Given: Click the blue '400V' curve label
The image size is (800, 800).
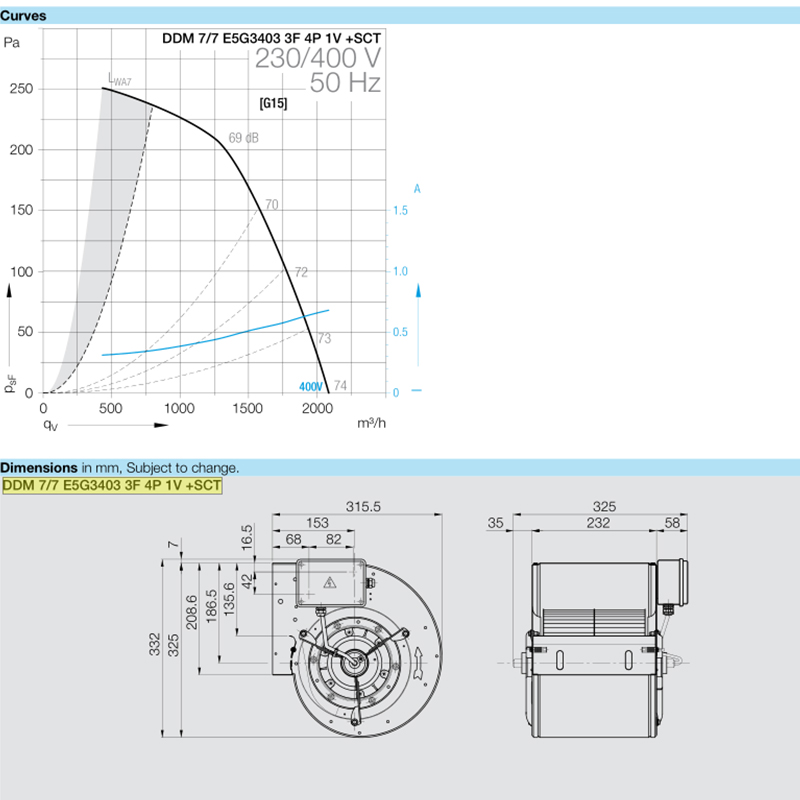Looking at the screenshot, I should coord(311,387).
